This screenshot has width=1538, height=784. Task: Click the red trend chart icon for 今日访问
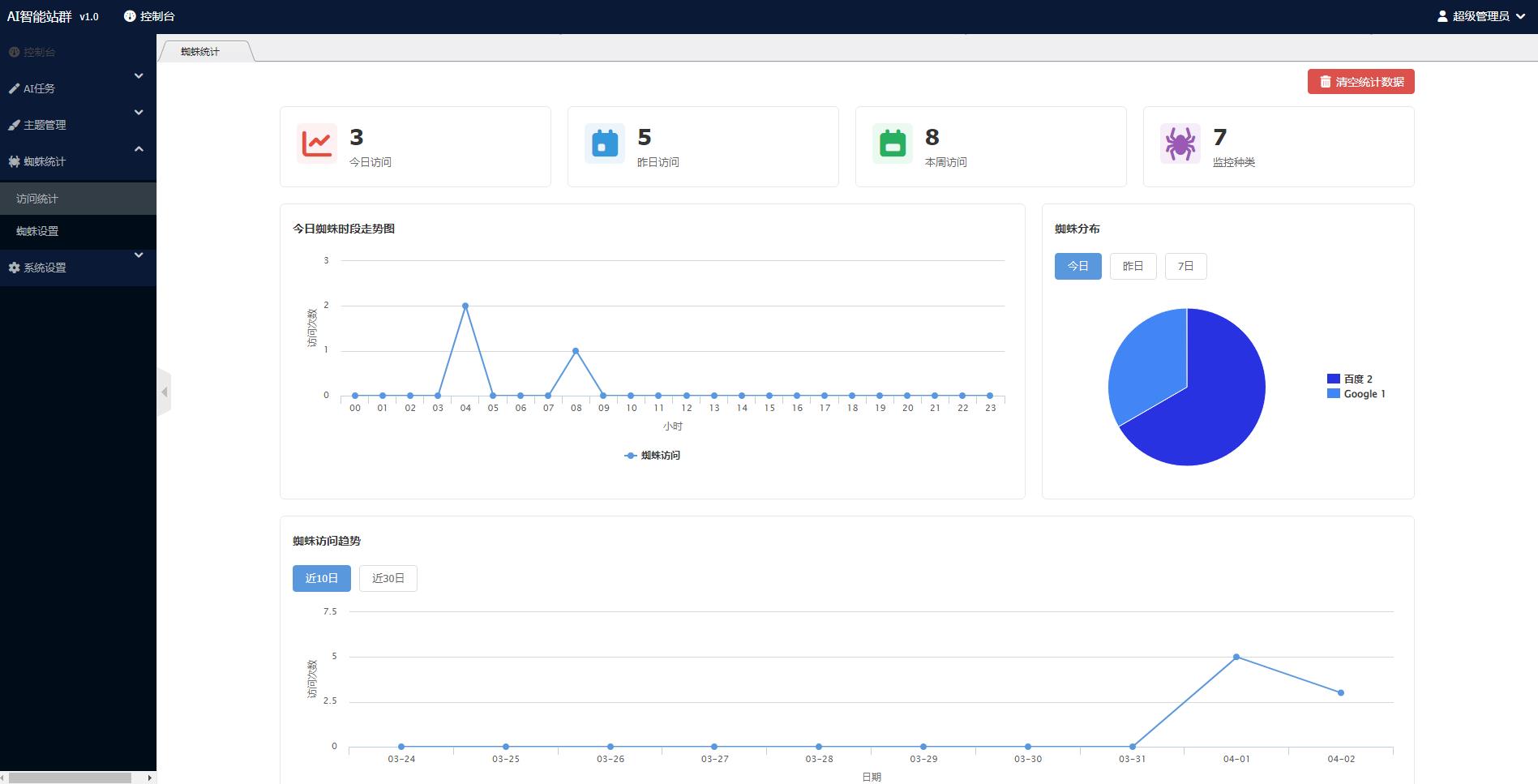pyautogui.click(x=317, y=144)
